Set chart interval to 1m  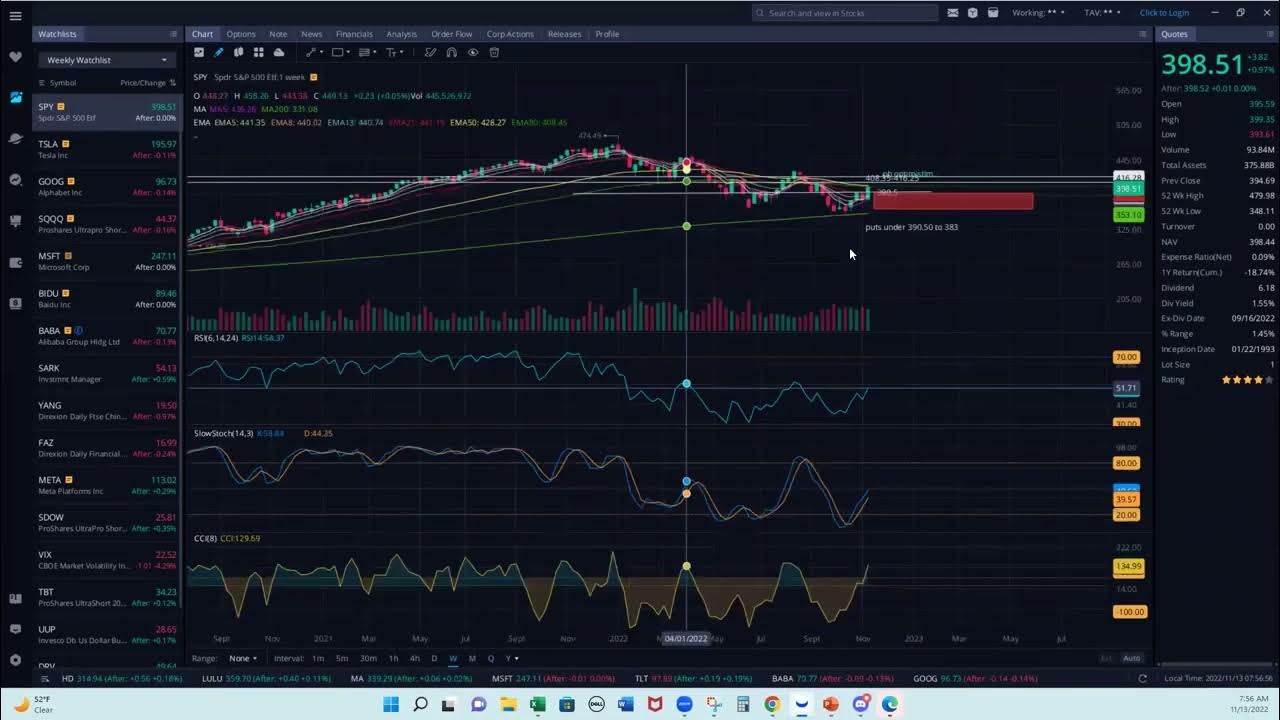click(x=317, y=658)
